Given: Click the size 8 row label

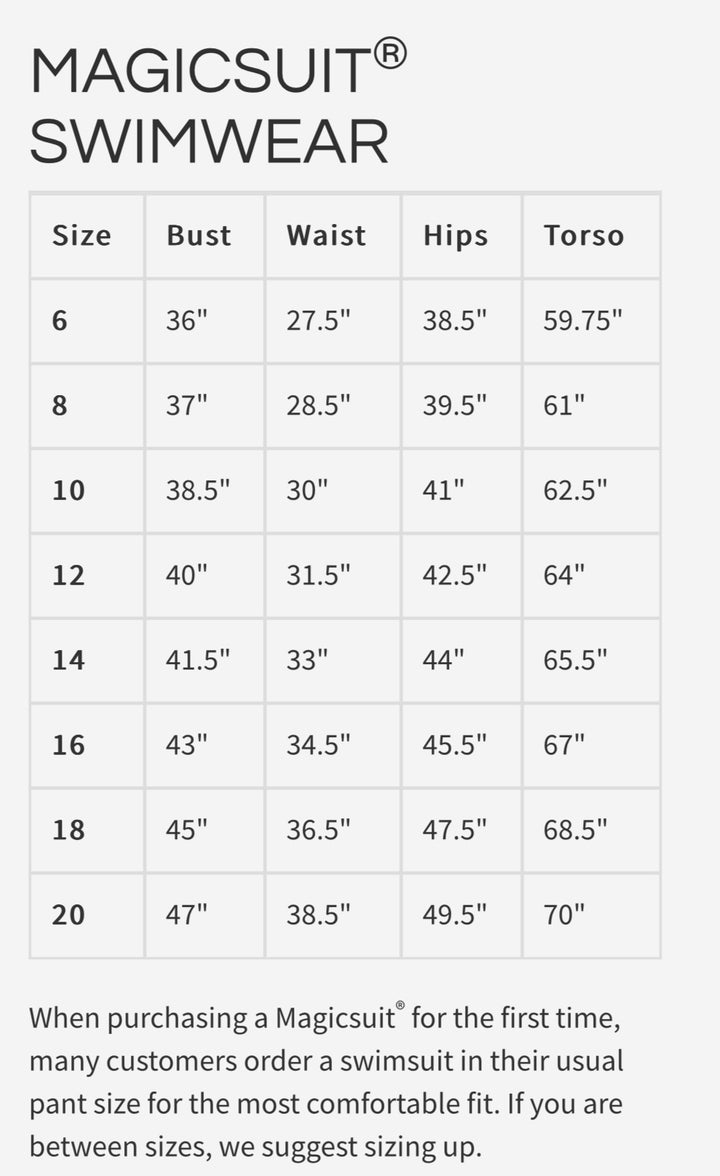Looking at the screenshot, I should click(61, 406).
